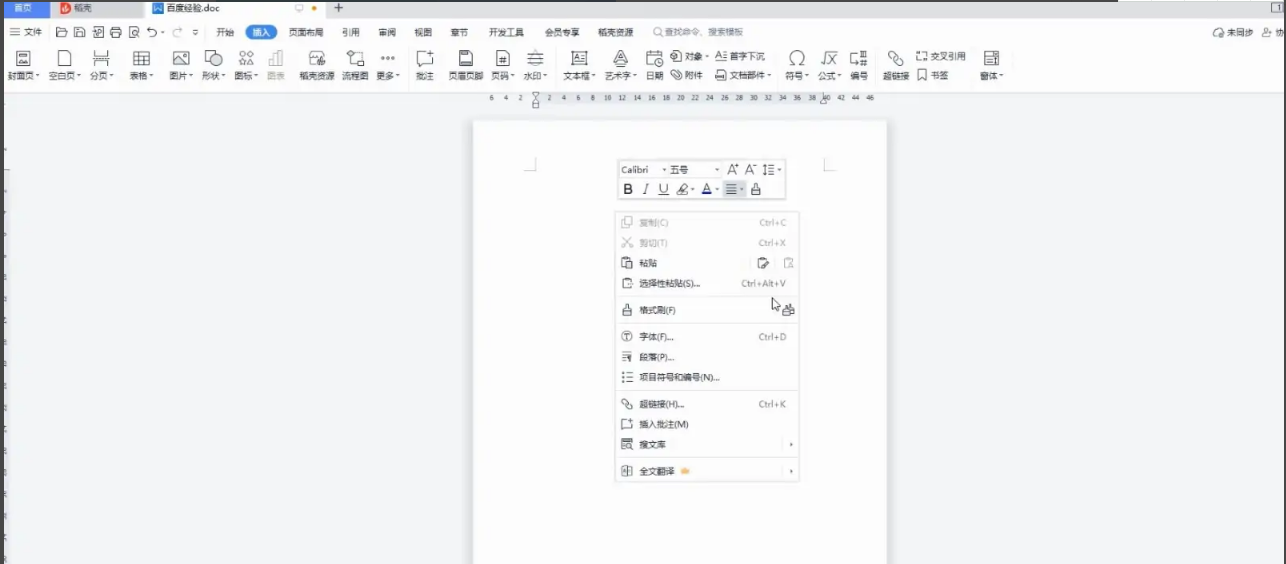Click the print icon in quick access toolbar
1286x564 pixels.
pyautogui.click(x=115, y=33)
